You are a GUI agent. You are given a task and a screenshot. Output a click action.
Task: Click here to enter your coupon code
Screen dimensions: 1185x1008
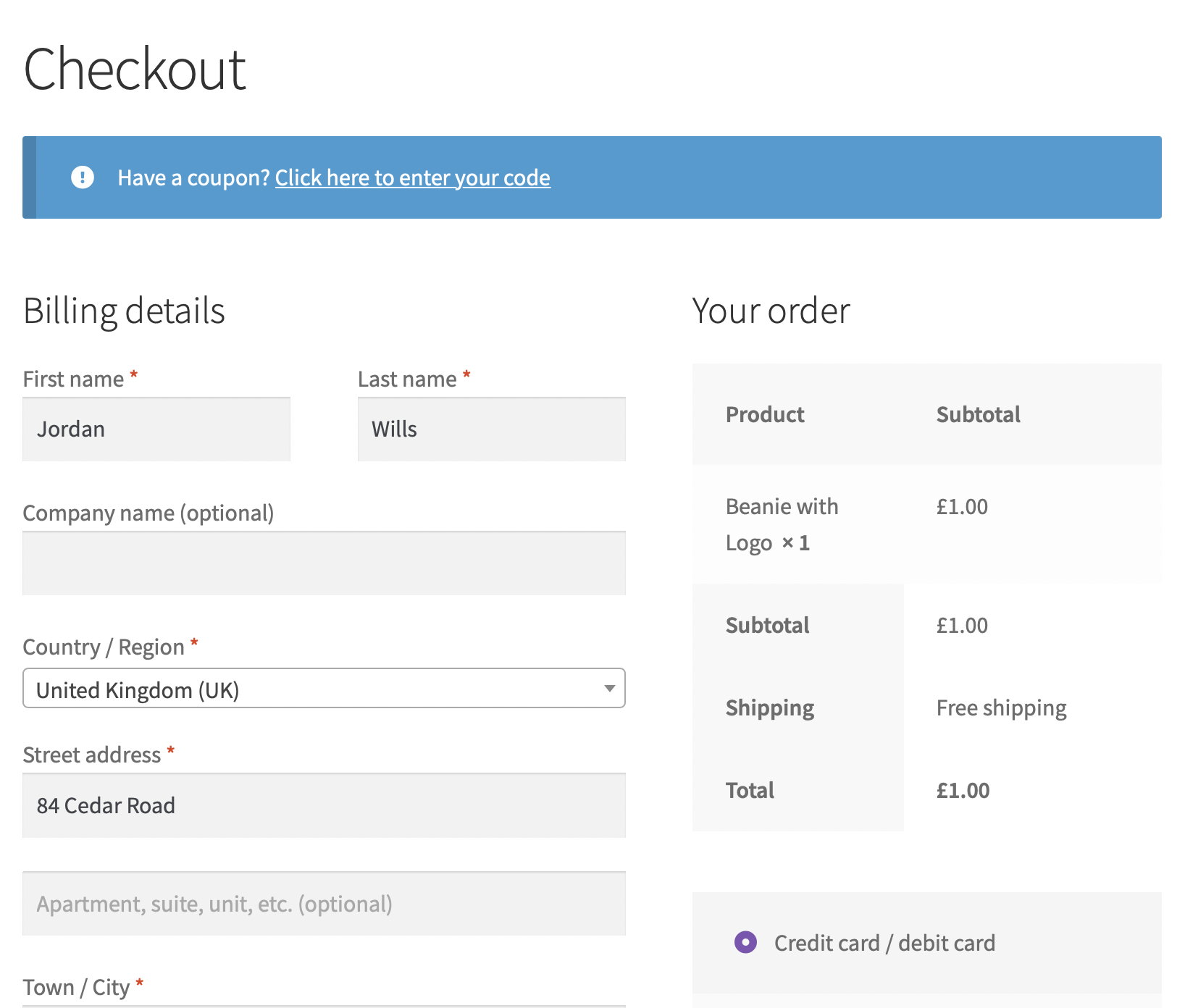[x=412, y=177]
